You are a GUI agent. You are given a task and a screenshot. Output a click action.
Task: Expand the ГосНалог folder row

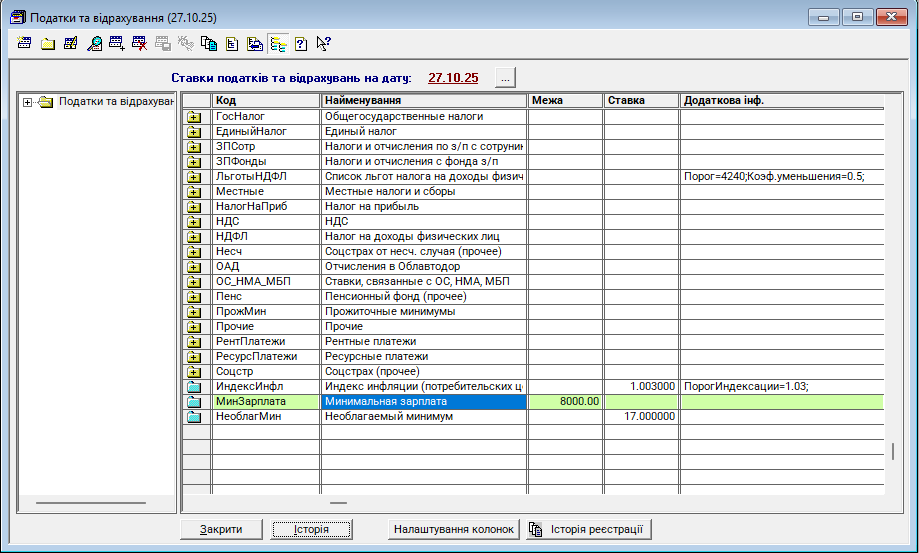coord(195,117)
